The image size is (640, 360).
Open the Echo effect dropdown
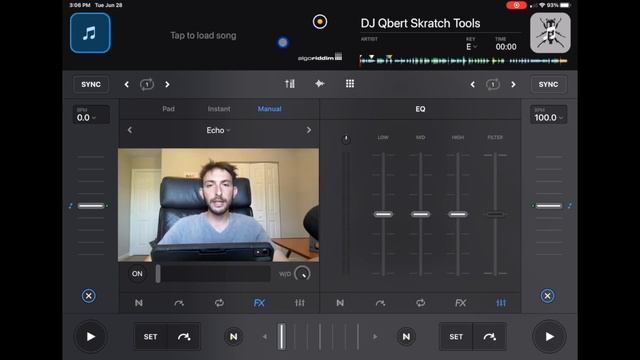click(x=218, y=130)
